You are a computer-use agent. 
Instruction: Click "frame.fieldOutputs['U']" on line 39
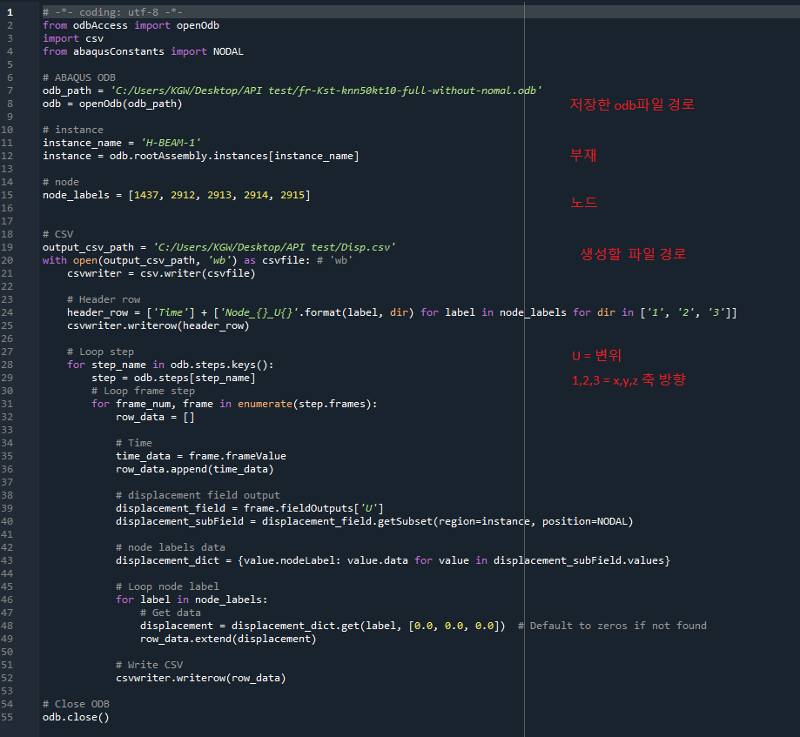(x=314, y=509)
